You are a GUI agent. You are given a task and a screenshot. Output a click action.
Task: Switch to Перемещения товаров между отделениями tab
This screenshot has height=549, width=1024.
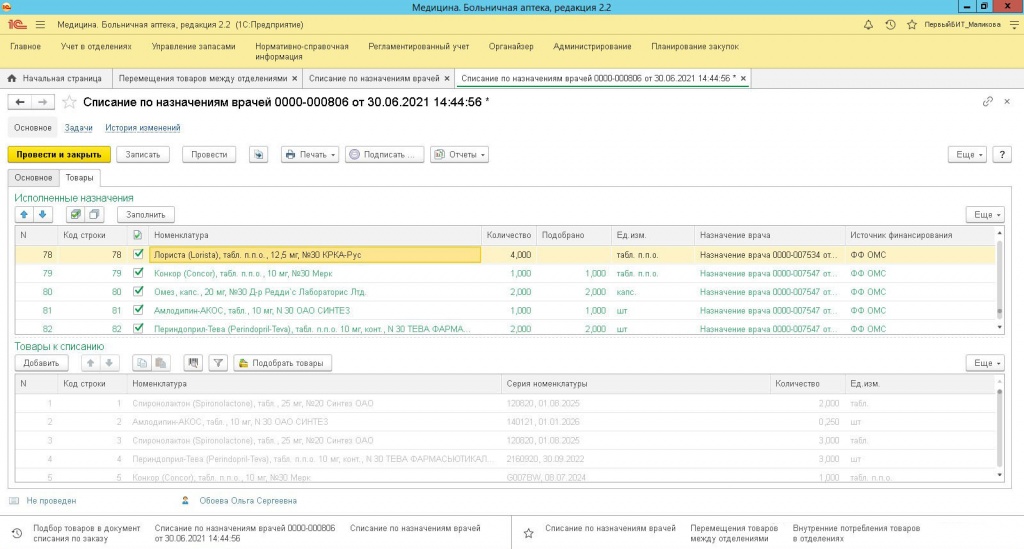click(203, 78)
